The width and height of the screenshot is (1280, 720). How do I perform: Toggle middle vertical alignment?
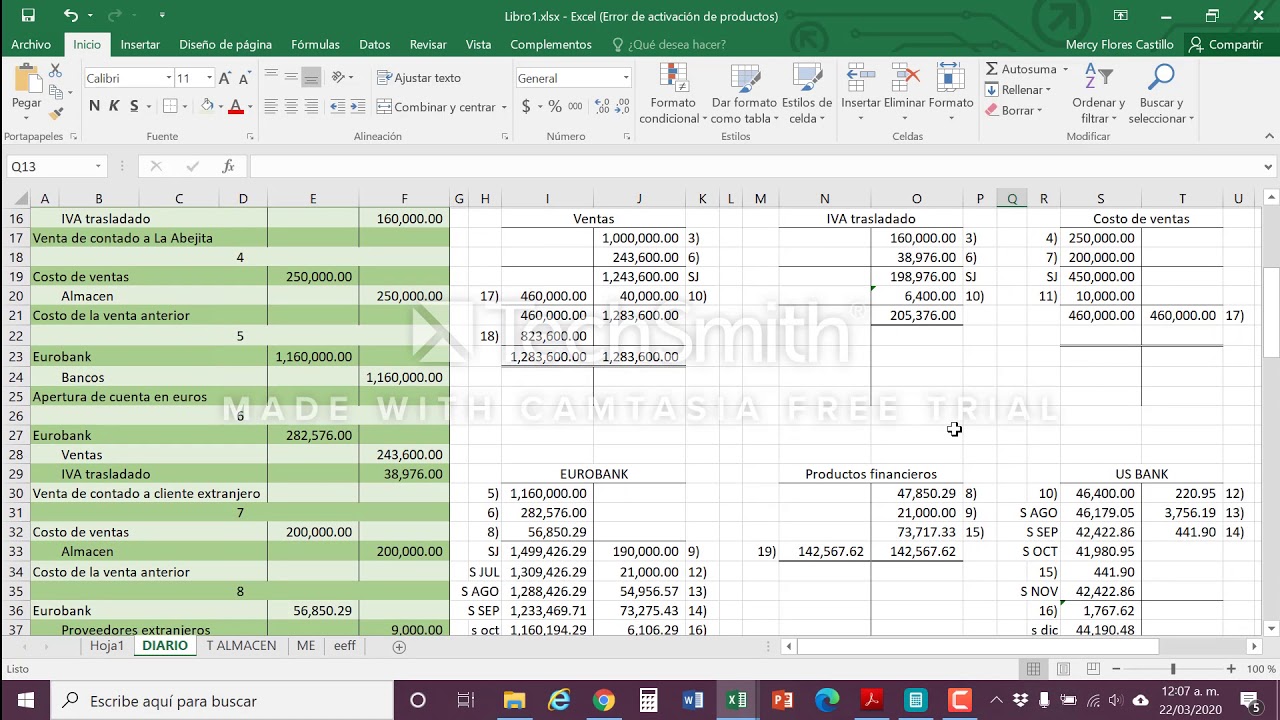click(x=291, y=77)
